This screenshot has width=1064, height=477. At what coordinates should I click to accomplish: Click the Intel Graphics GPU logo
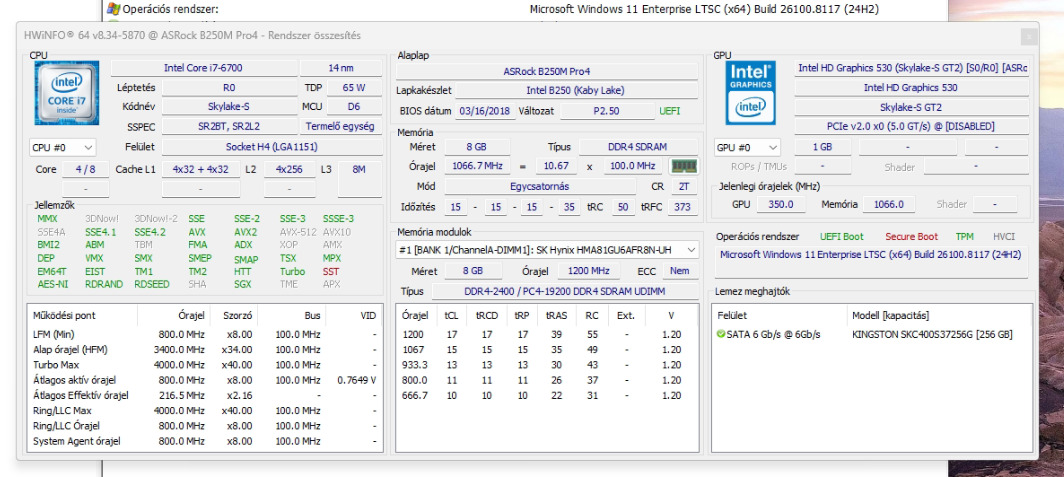750,93
